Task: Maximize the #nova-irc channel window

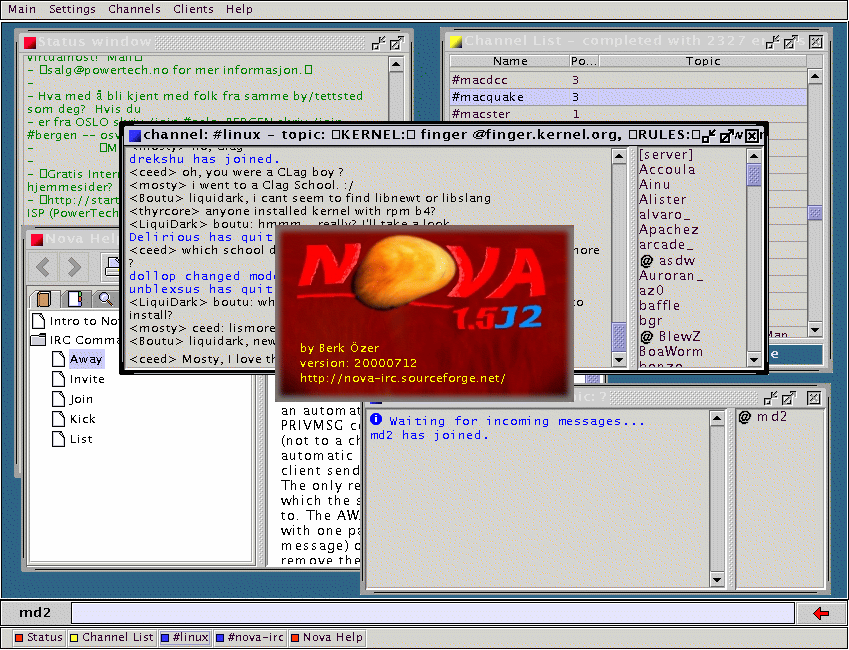Action: click(x=789, y=399)
